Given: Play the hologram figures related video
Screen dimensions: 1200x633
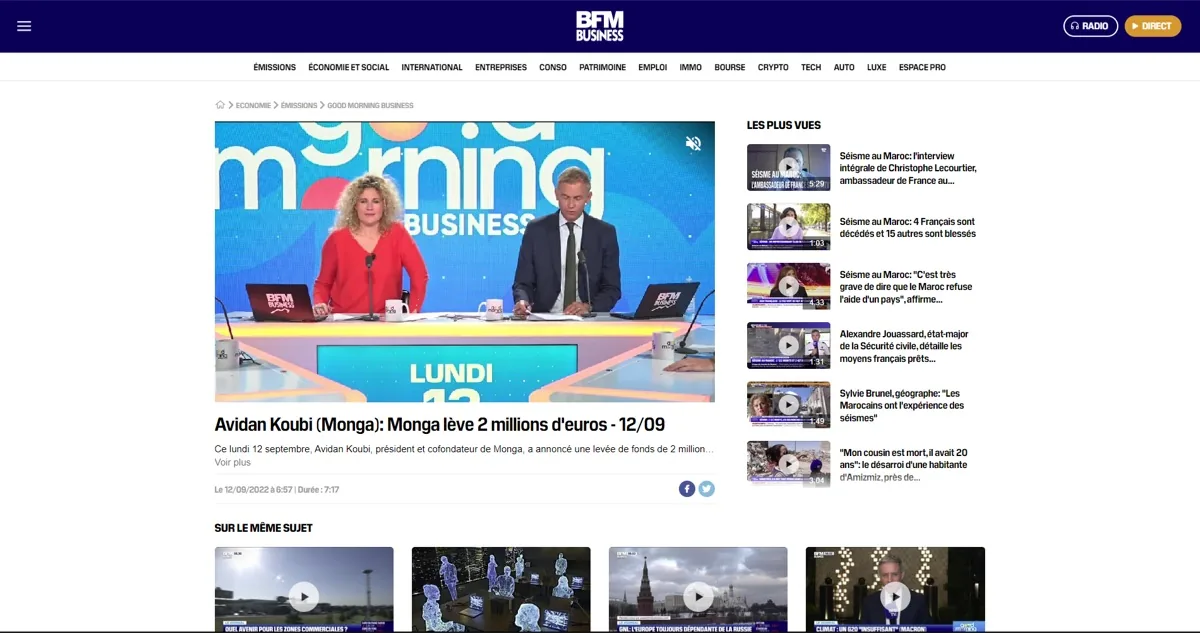Looking at the screenshot, I should coord(501,590).
